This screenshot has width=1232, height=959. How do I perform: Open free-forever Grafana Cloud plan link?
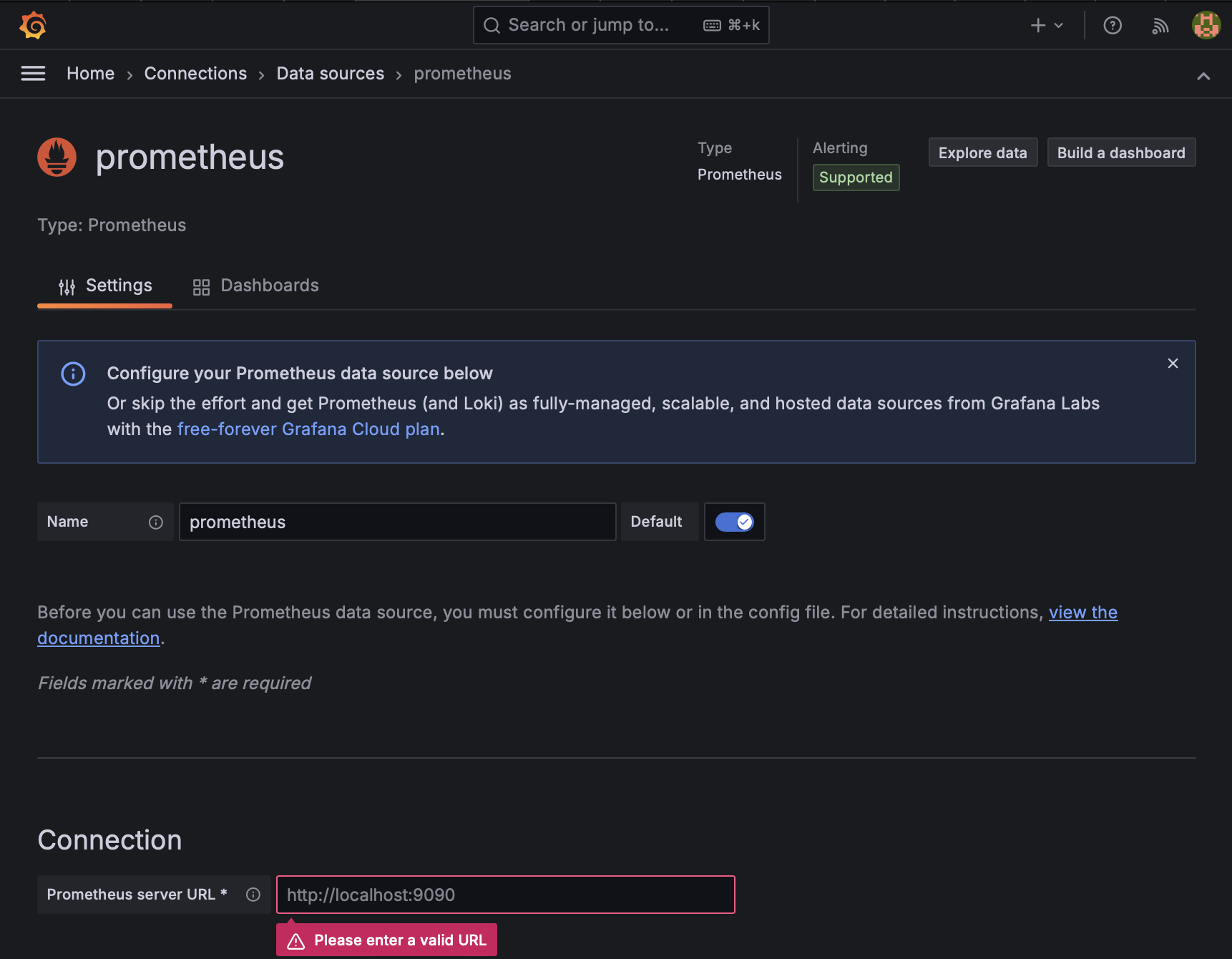[x=308, y=429]
